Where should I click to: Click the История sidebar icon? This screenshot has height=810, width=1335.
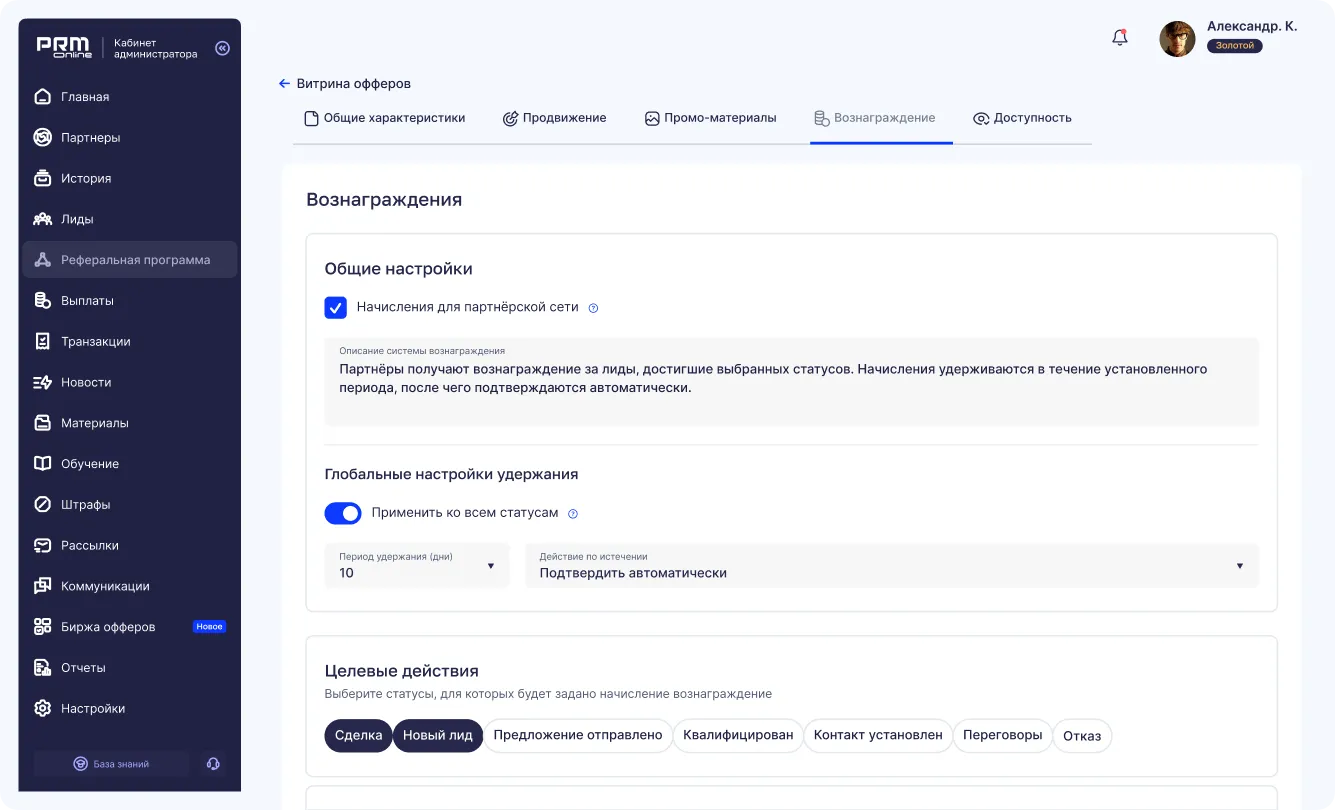click(42, 179)
